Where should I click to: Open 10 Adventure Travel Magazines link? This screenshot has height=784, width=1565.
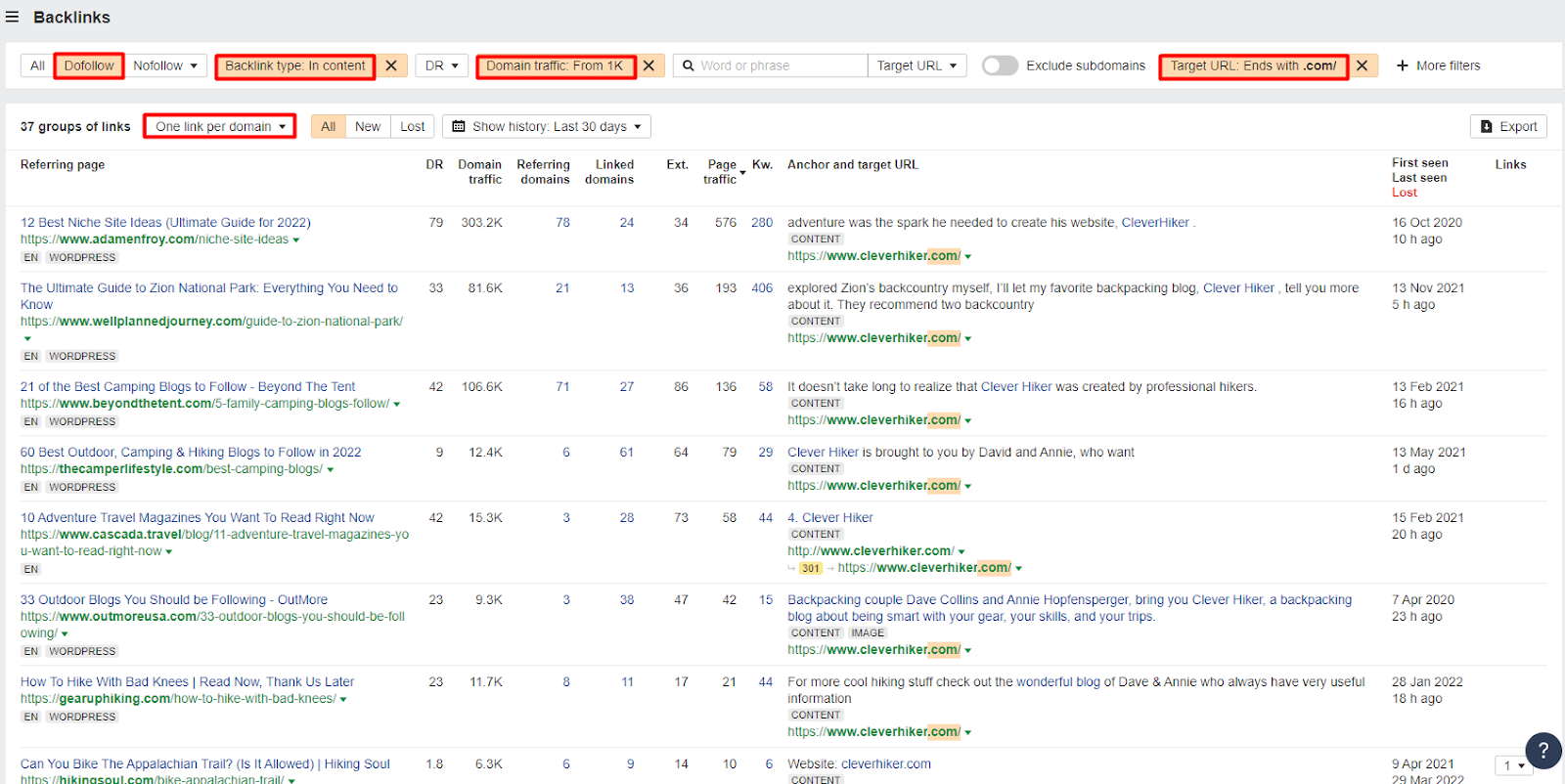tap(198, 517)
